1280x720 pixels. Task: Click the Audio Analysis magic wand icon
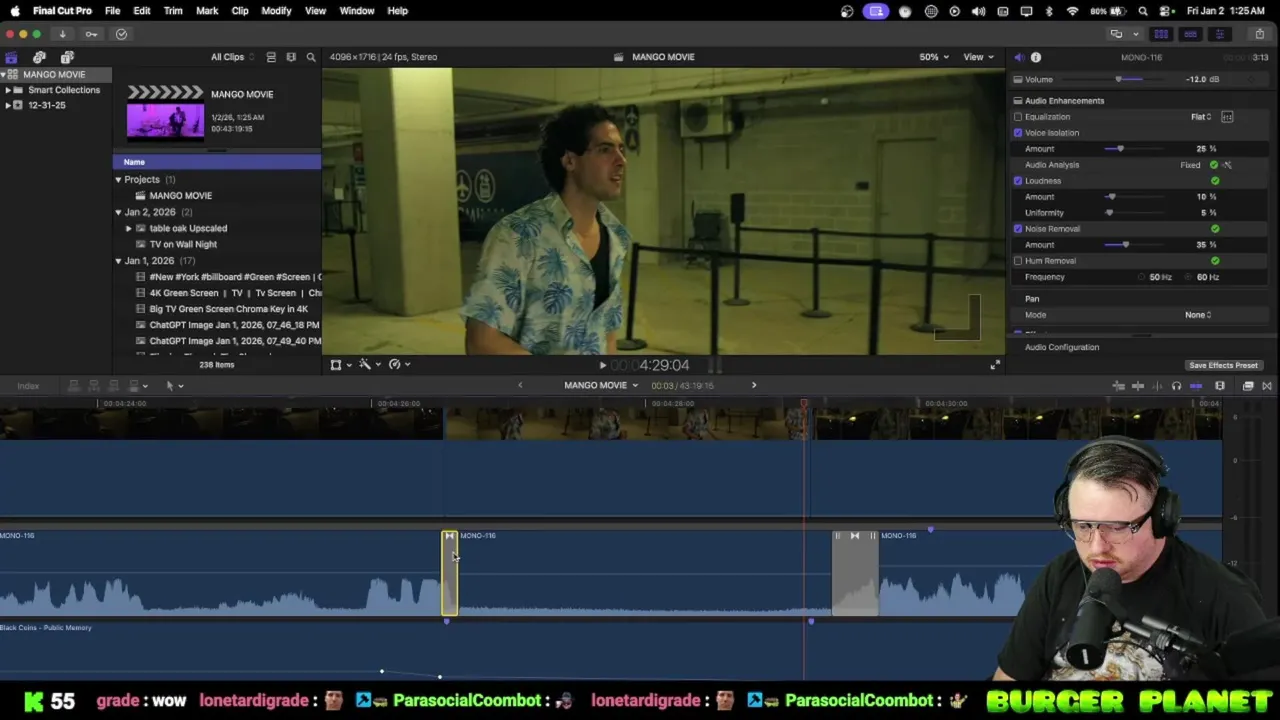1227,165
